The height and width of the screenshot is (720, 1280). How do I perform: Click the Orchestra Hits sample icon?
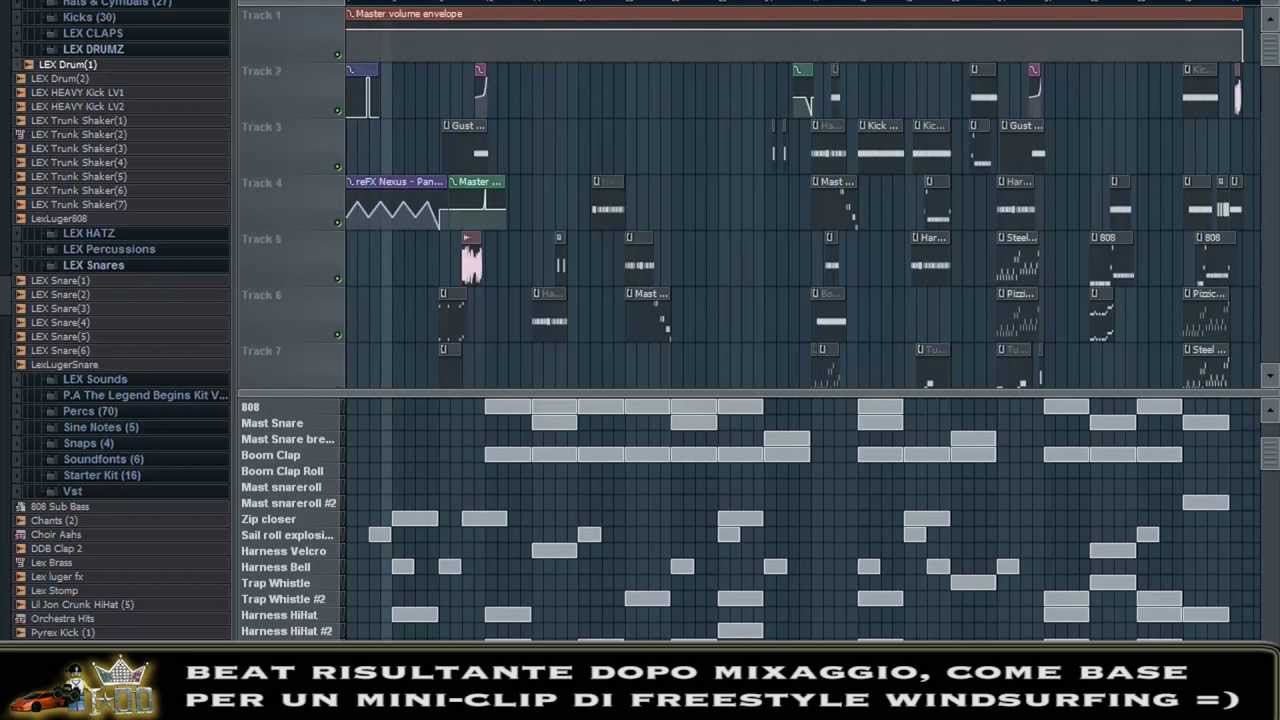tap(21, 619)
